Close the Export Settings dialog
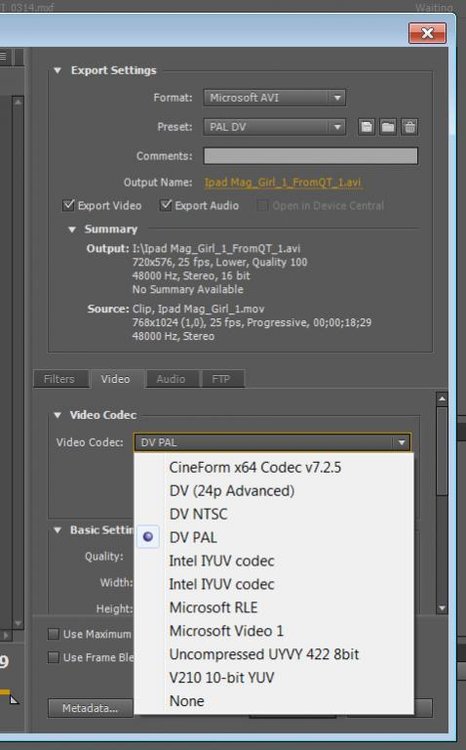466x750 pixels. pyautogui.click(x=427, y=33)
